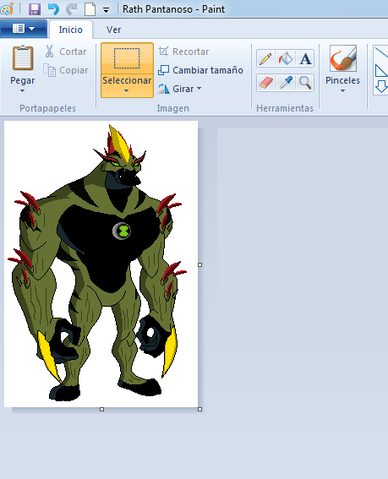Viewport: 388px width, 479px height.
Task: Click the Redo arrow icon
Action: [71, 9]
